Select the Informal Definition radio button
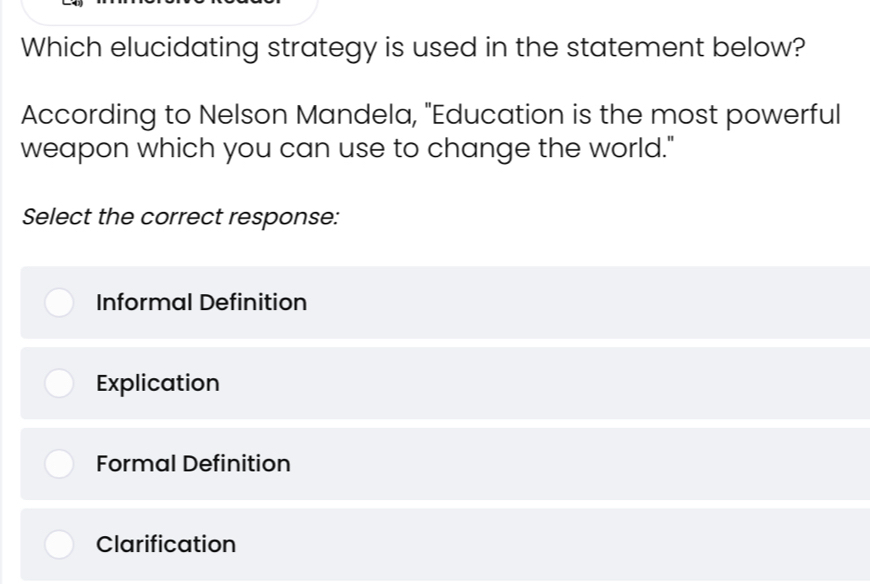870x584 pixels. pos(59,302)
